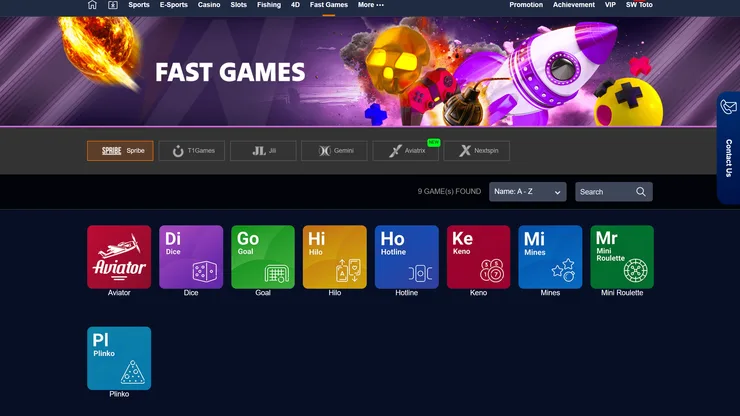Switch to T1Games provider
This screenshot has width=740, height=416.
192,151
